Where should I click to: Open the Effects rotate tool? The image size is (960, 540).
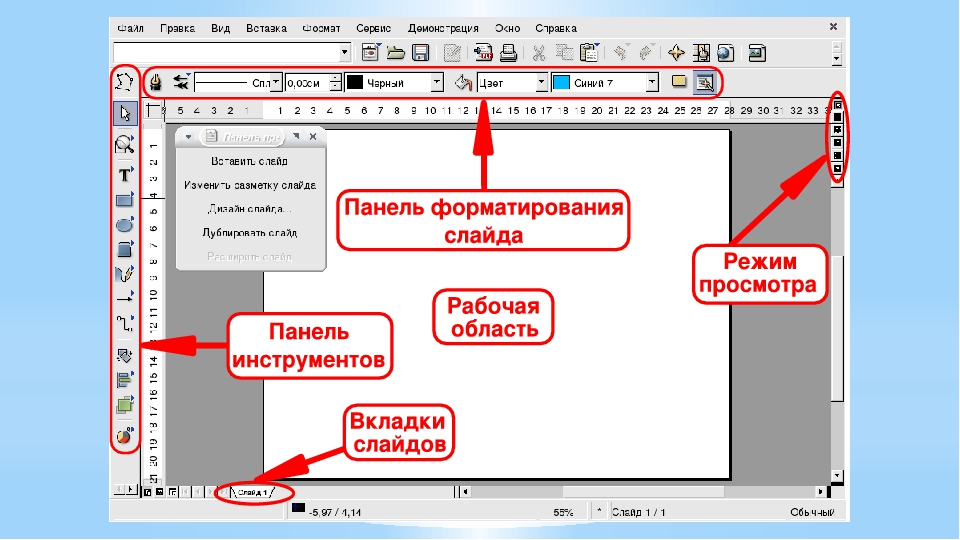pos(125,356)
